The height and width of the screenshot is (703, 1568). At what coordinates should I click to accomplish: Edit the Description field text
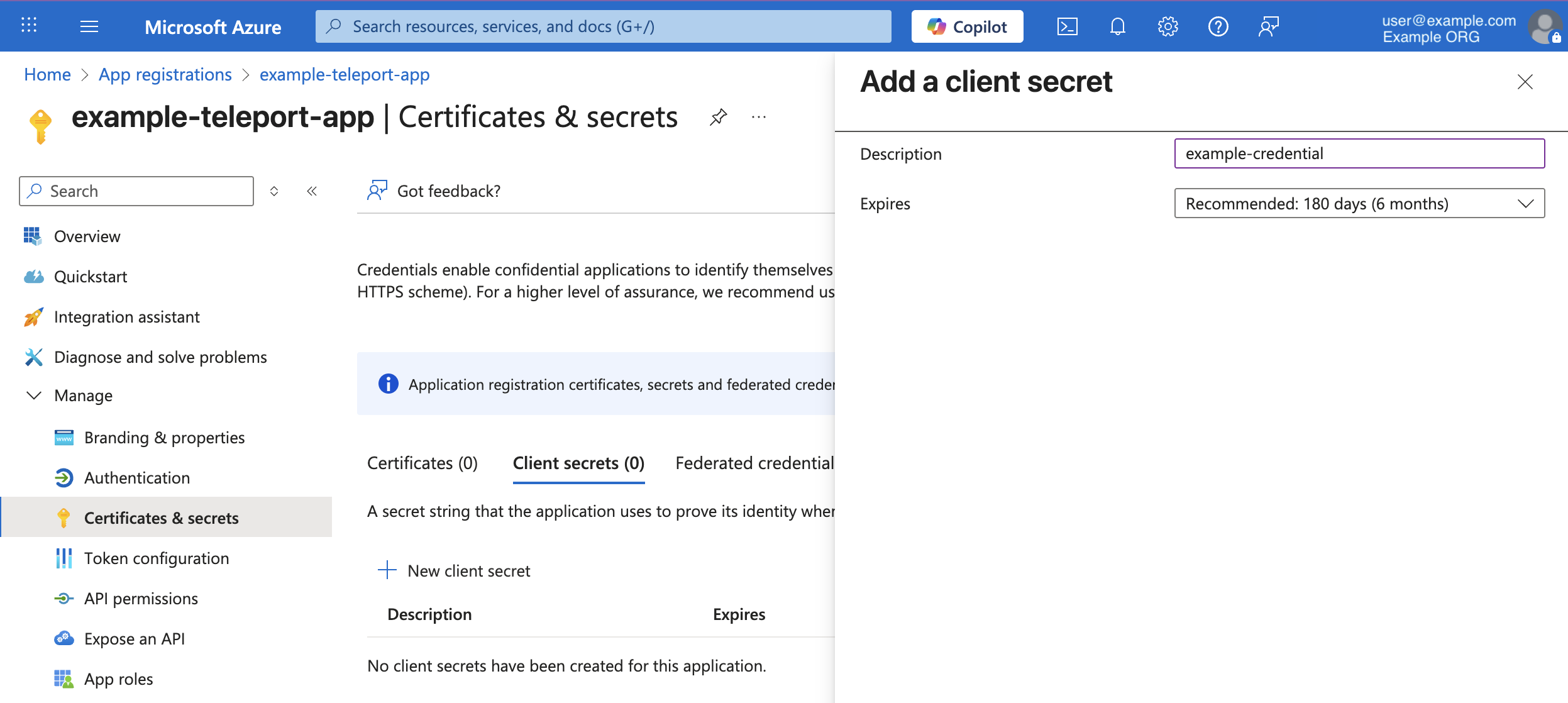tap(1358, 153)
